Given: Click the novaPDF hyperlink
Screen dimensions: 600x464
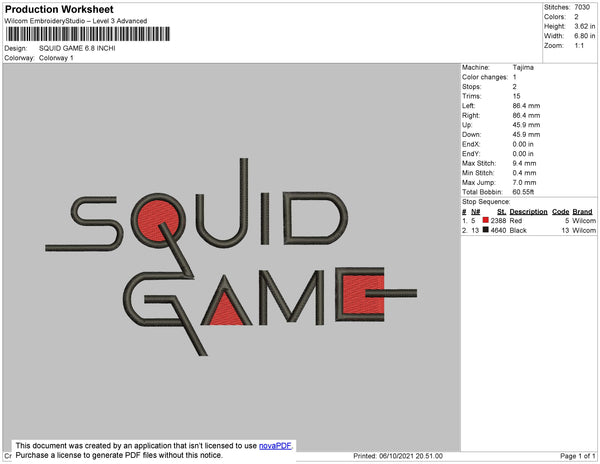Looking at the screenshot, I should pyautogui.click(x=275, y=446).
